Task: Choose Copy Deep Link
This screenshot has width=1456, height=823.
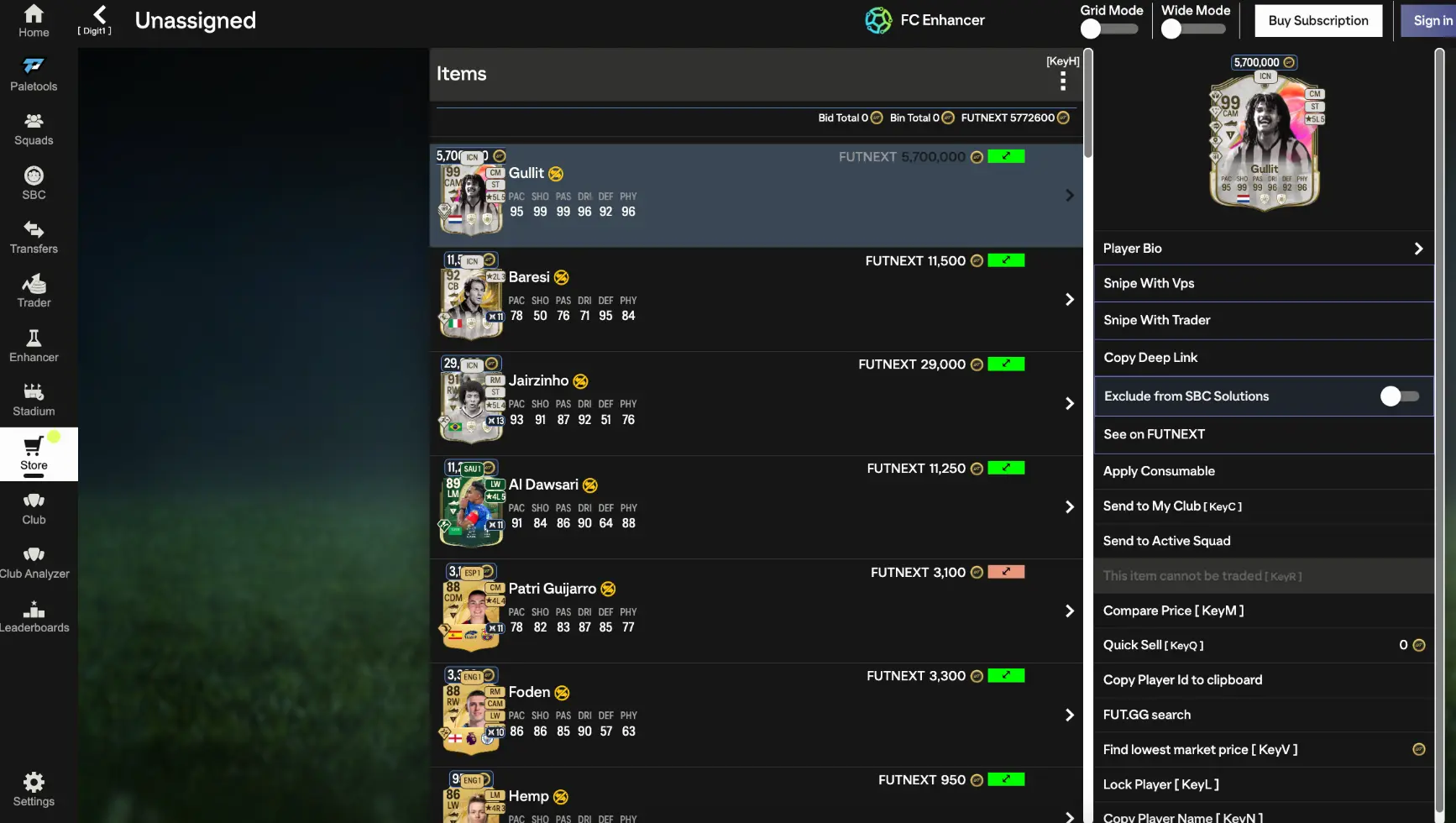Action: (x=1264, y=358)
